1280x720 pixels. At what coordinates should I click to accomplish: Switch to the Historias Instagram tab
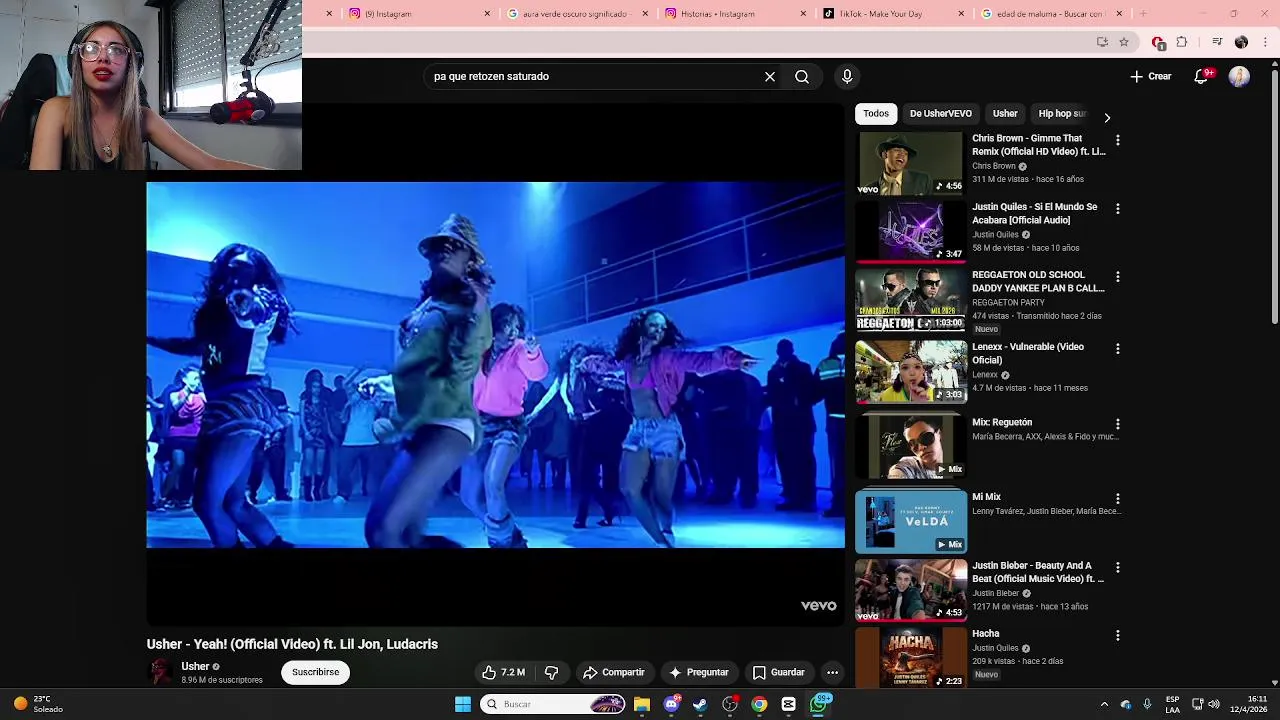734,14
